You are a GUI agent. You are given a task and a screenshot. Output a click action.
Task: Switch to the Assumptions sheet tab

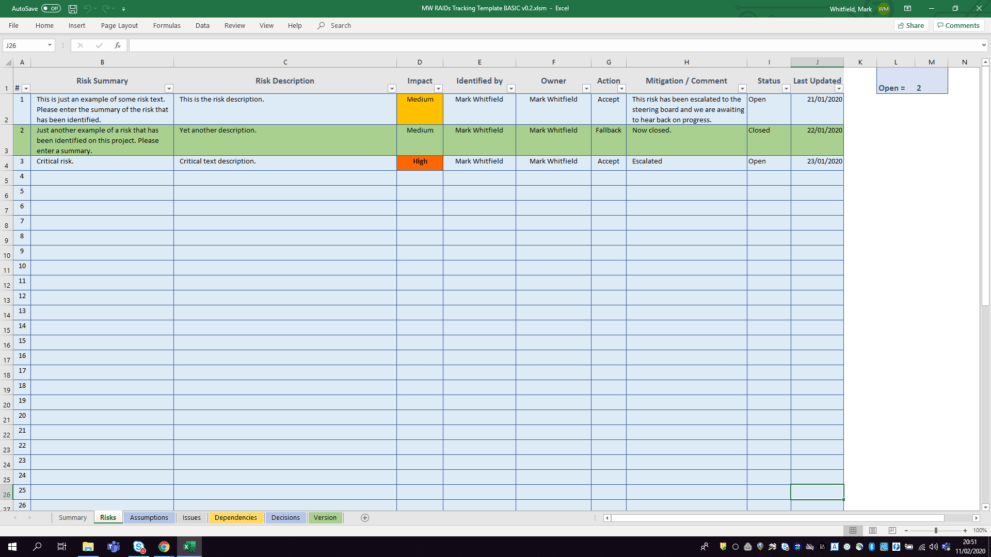149,517
